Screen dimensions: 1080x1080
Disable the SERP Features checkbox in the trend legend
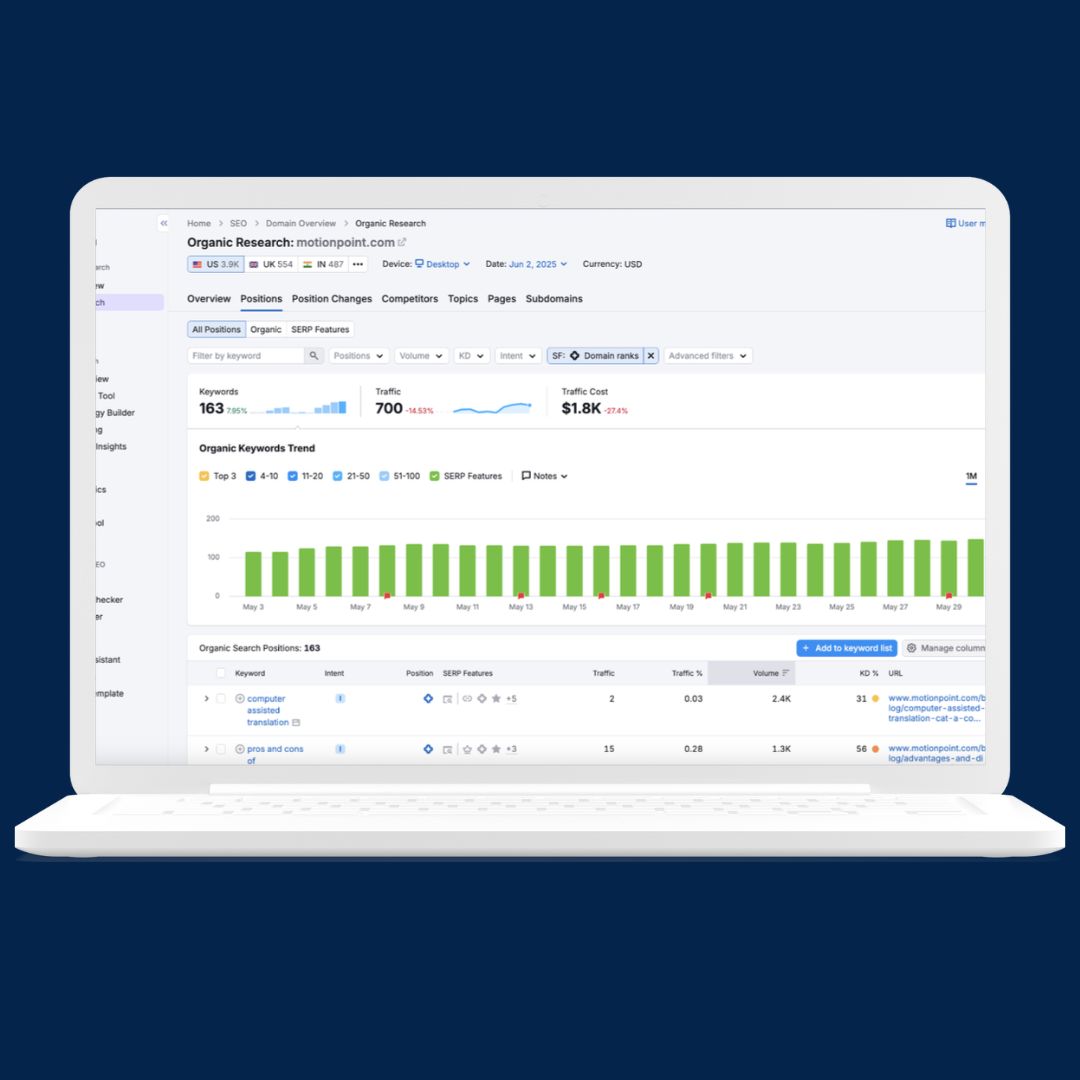click(x=434, y=476)
